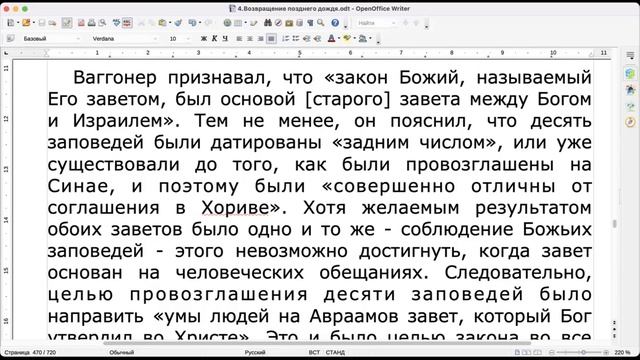This screenshot has width=640, height=360.
Task: Click the Обычный page style status field
Action: click(122, 352)
